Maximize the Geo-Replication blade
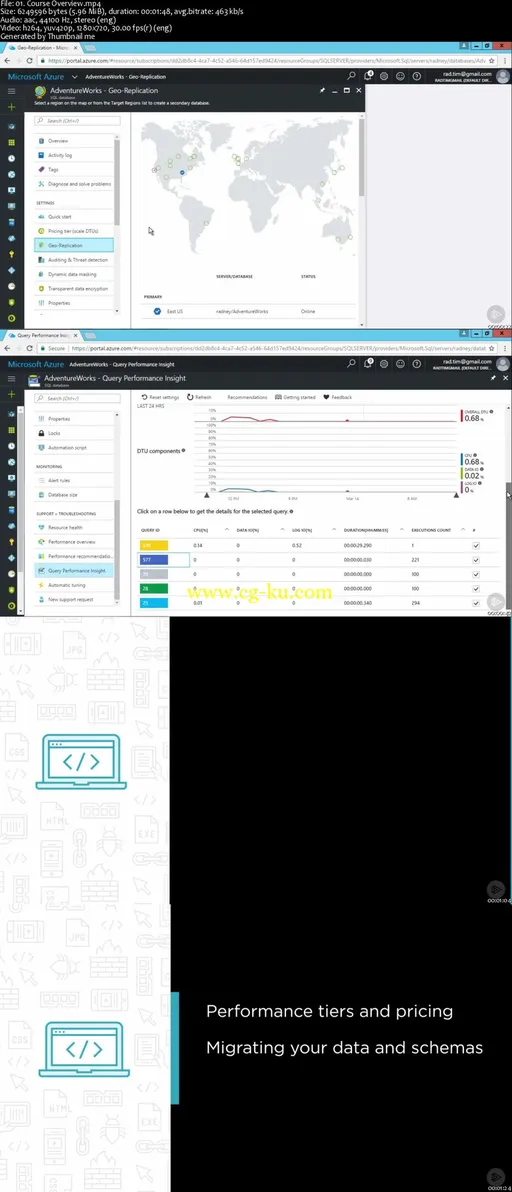The width and height of the screenshot is (512, 1192). tap(346, 90)
